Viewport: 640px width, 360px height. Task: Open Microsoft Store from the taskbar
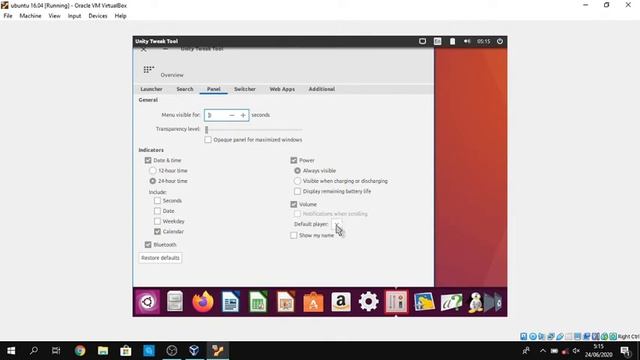(126, 351)
